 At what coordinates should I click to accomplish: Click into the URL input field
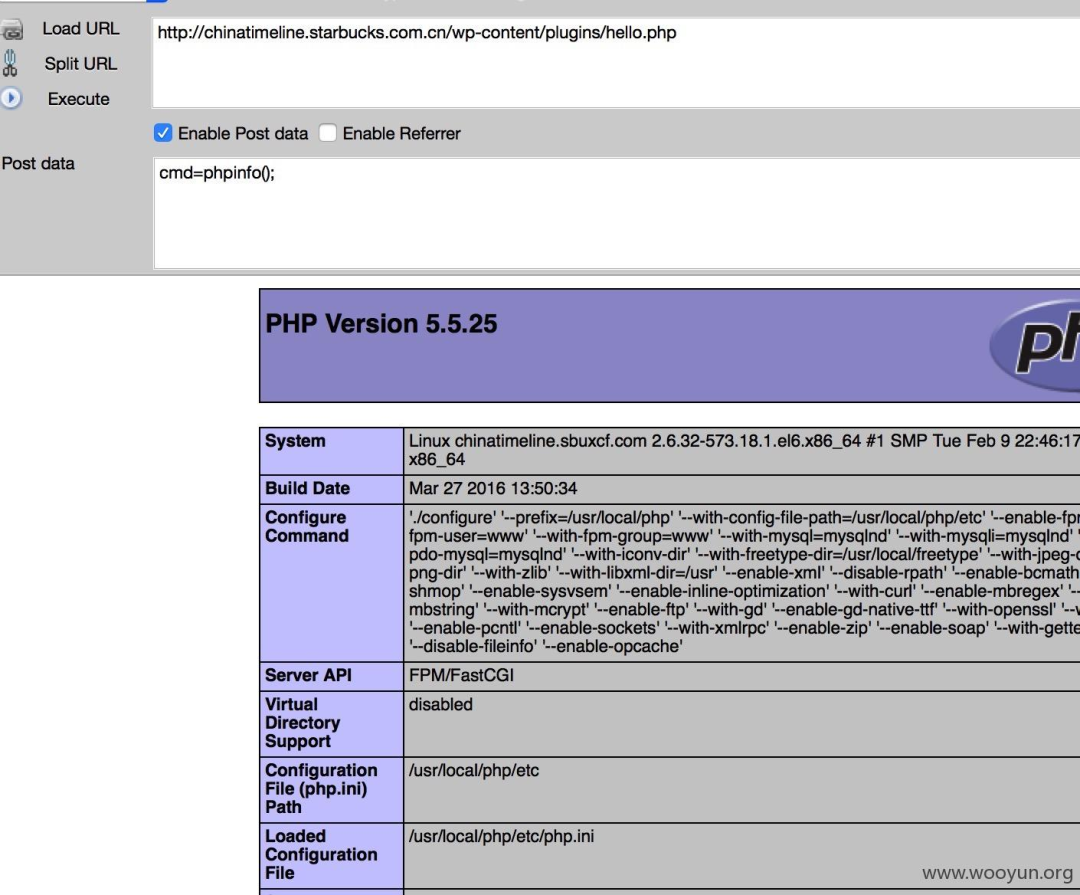tap(616, 63)
